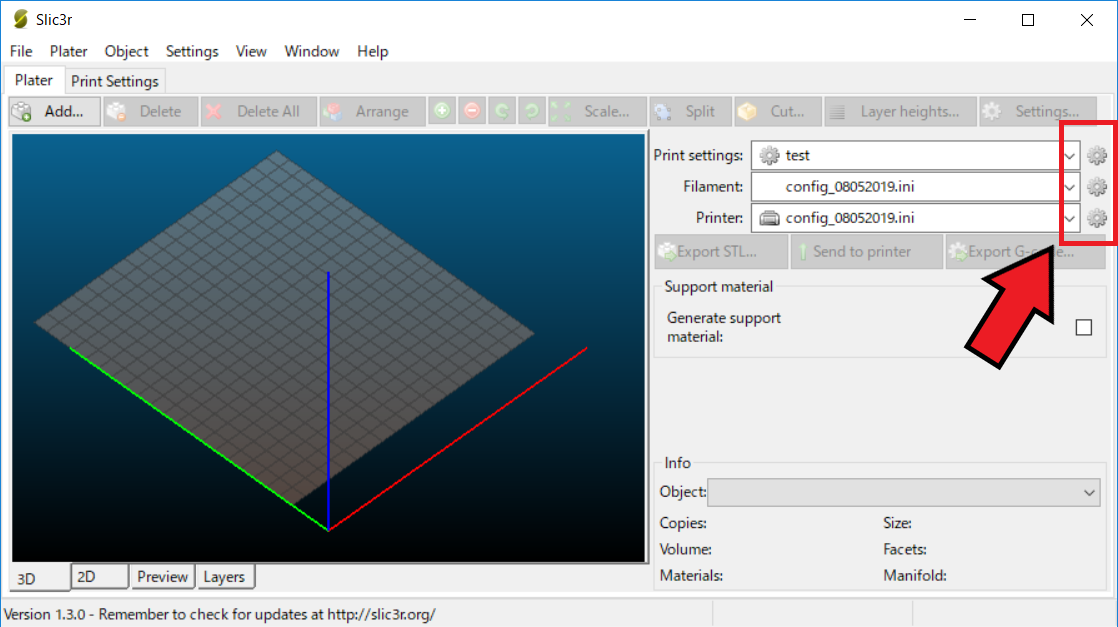The height and width of the screenshot is (627, 1118).
Task: Open the Settings menu
Action: pyautogui.click(x=192, y=51)
